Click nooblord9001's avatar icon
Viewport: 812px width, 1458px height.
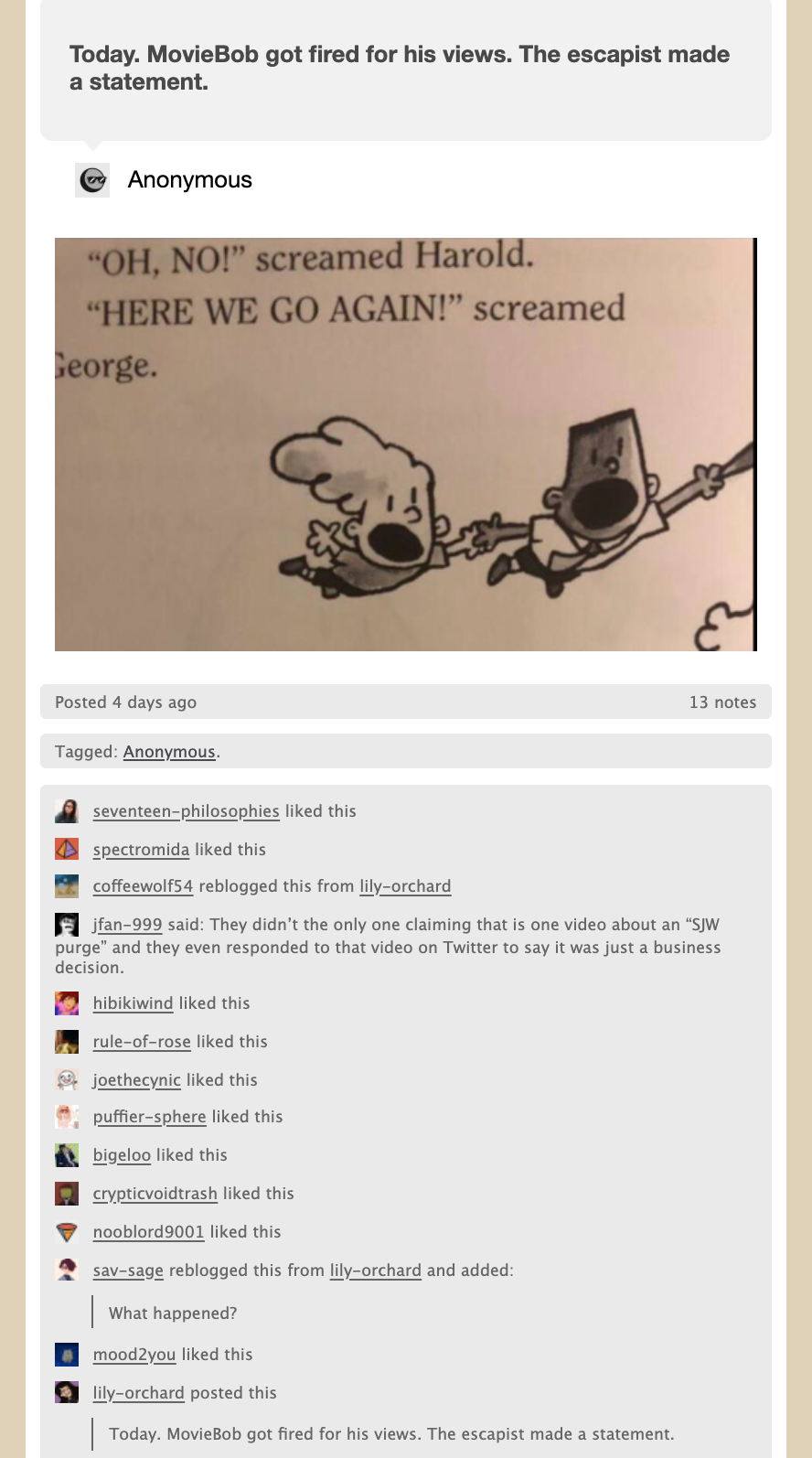[x=67, y=1232]
